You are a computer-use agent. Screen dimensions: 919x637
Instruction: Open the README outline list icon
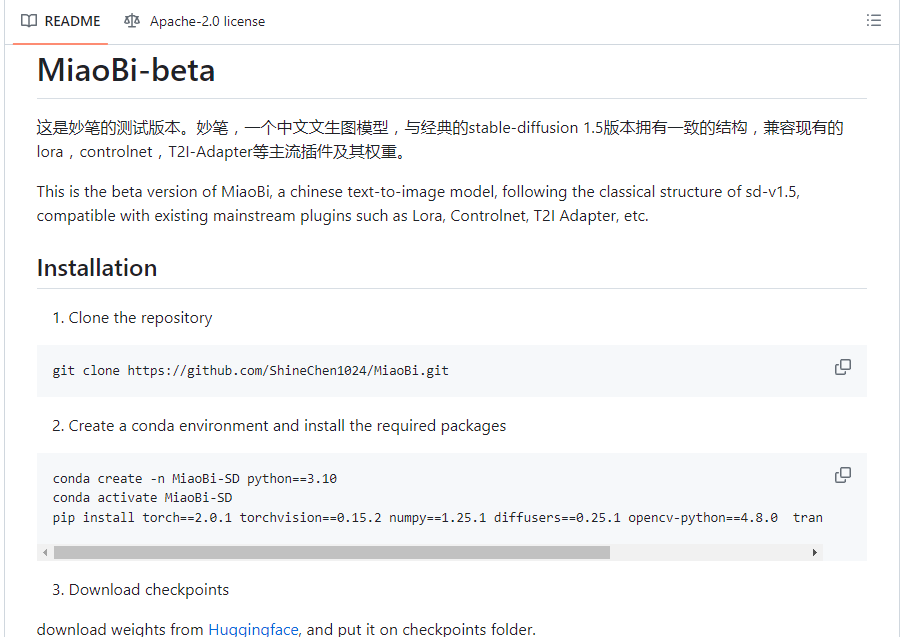873,21
